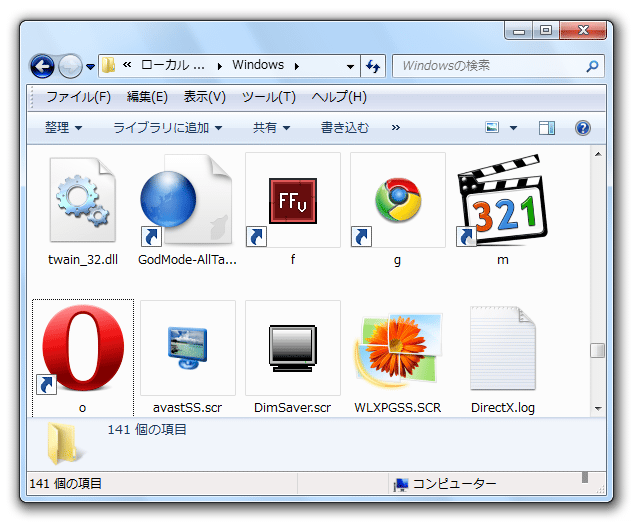The width and height of the screenshot is (637, 526).
Task: Maximize the Explorer window
Action: pyautogui.click(x=546, y=31)
